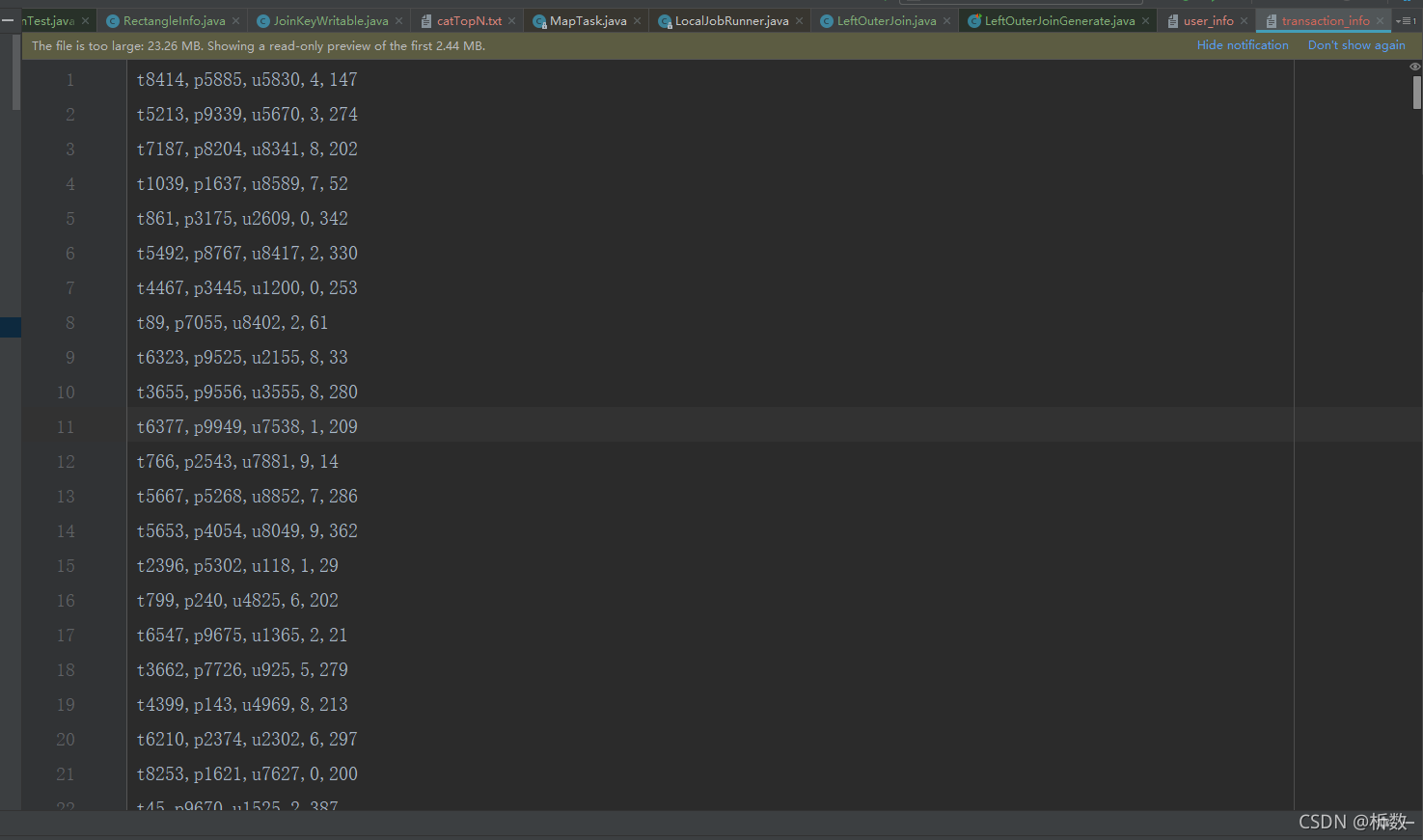The width and height of the screenshot is (1423, 840).
Task: Close the JoinKeyWritable.java tab
Action: pyautogui.click(x=398, y=21)
